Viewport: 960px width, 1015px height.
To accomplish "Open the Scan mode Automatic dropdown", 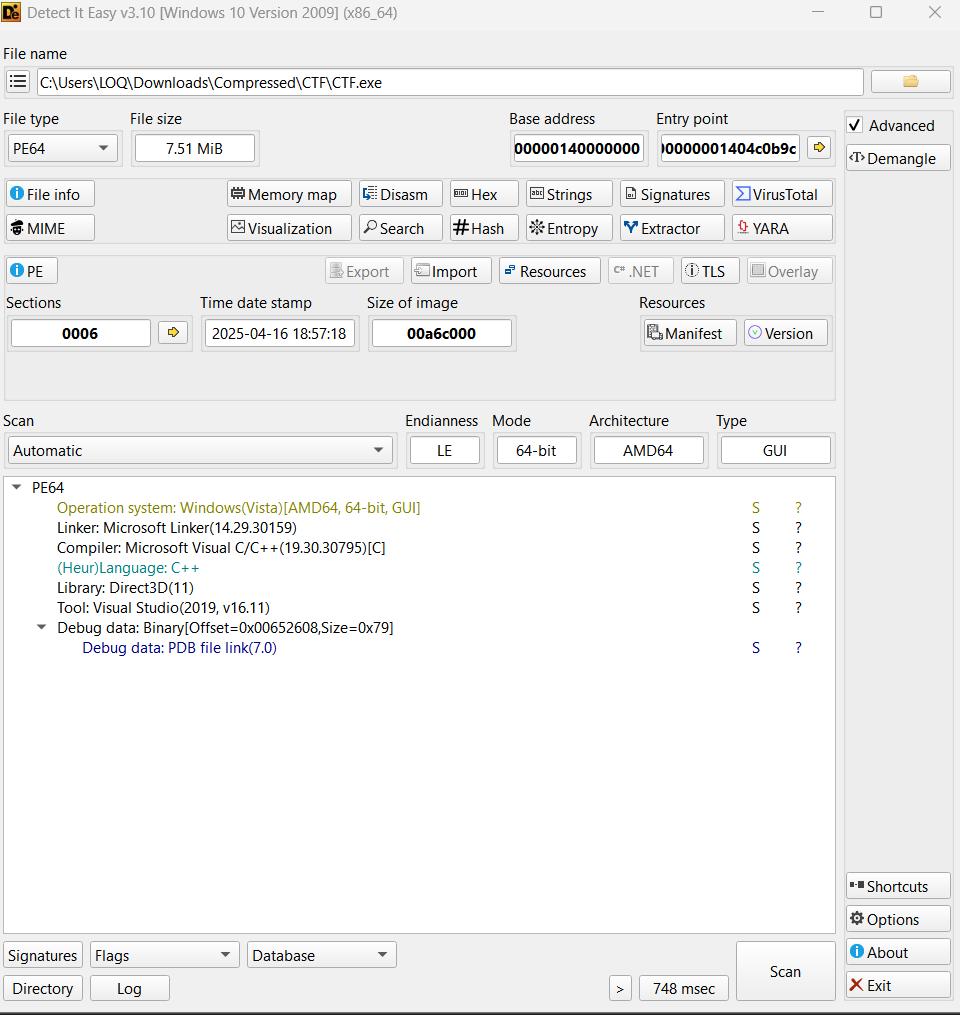I will coord(199,451).
